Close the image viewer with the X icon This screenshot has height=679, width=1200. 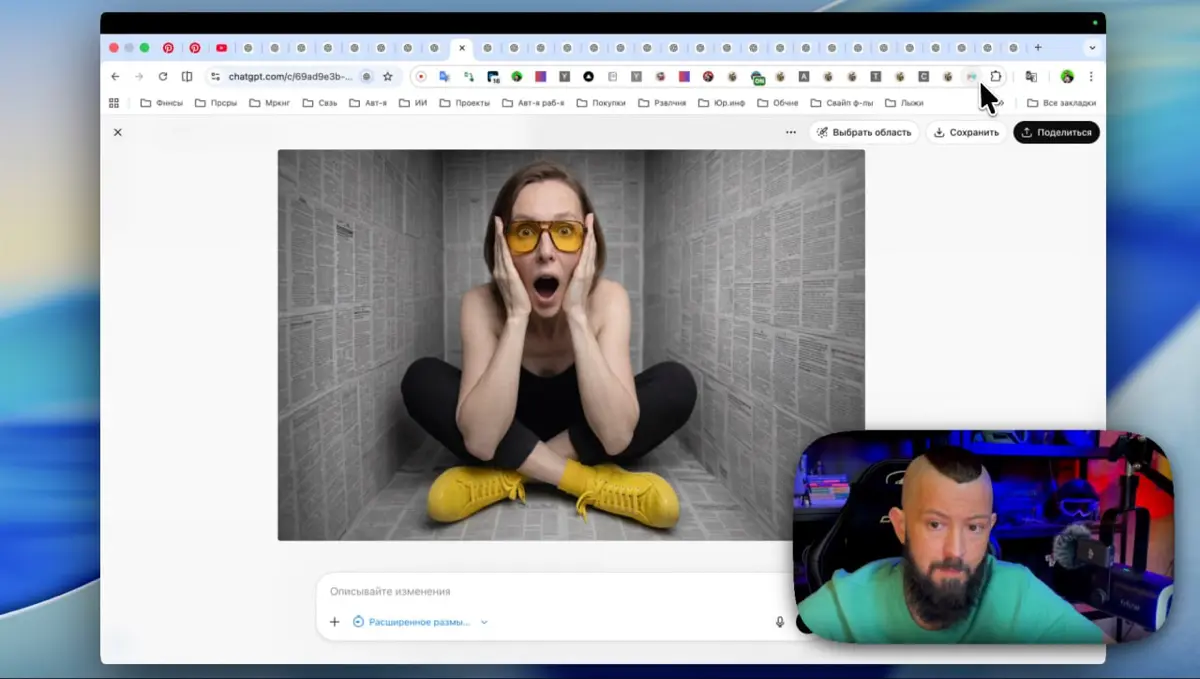[x=117, y=132]
